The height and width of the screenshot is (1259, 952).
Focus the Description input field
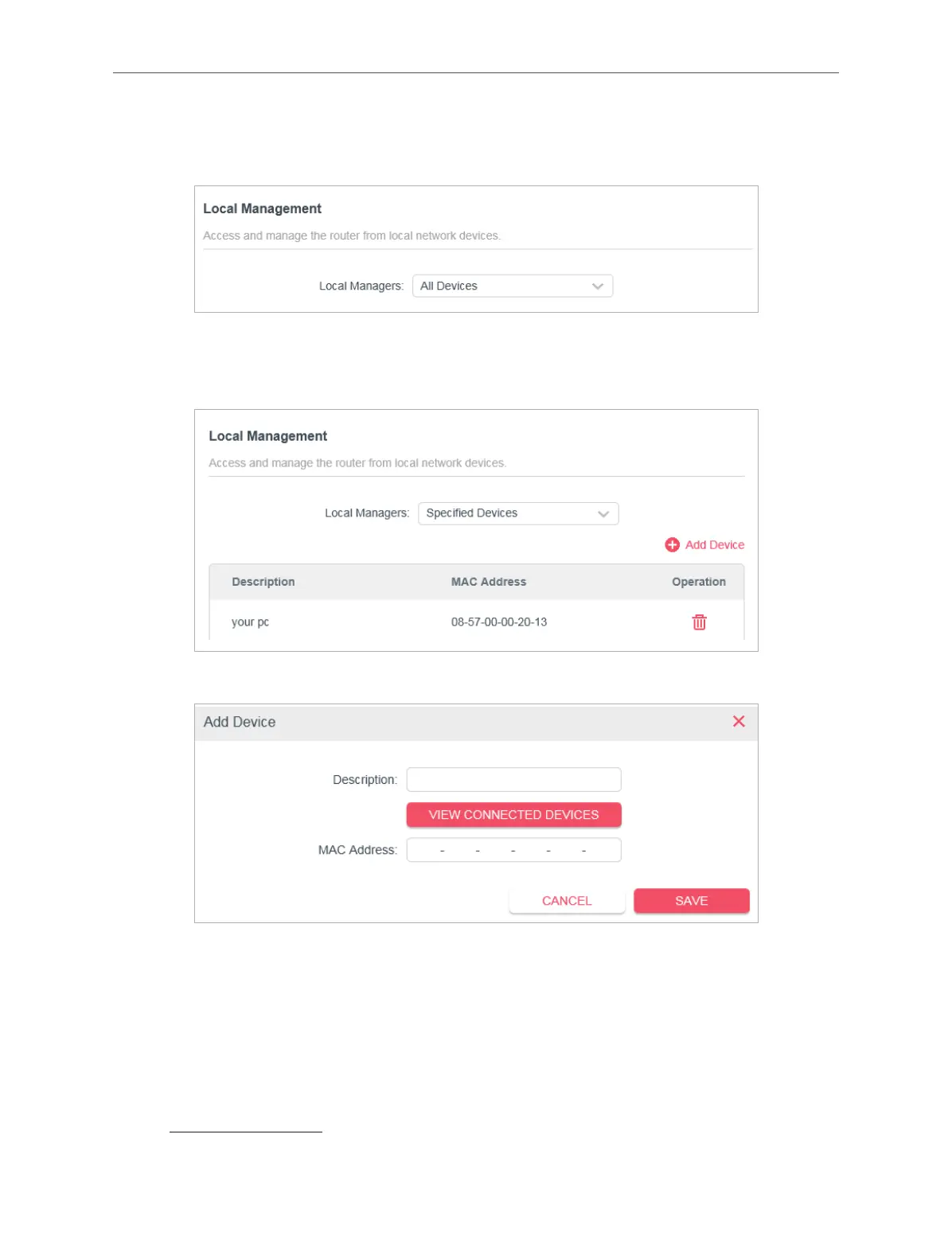[513, 780]
